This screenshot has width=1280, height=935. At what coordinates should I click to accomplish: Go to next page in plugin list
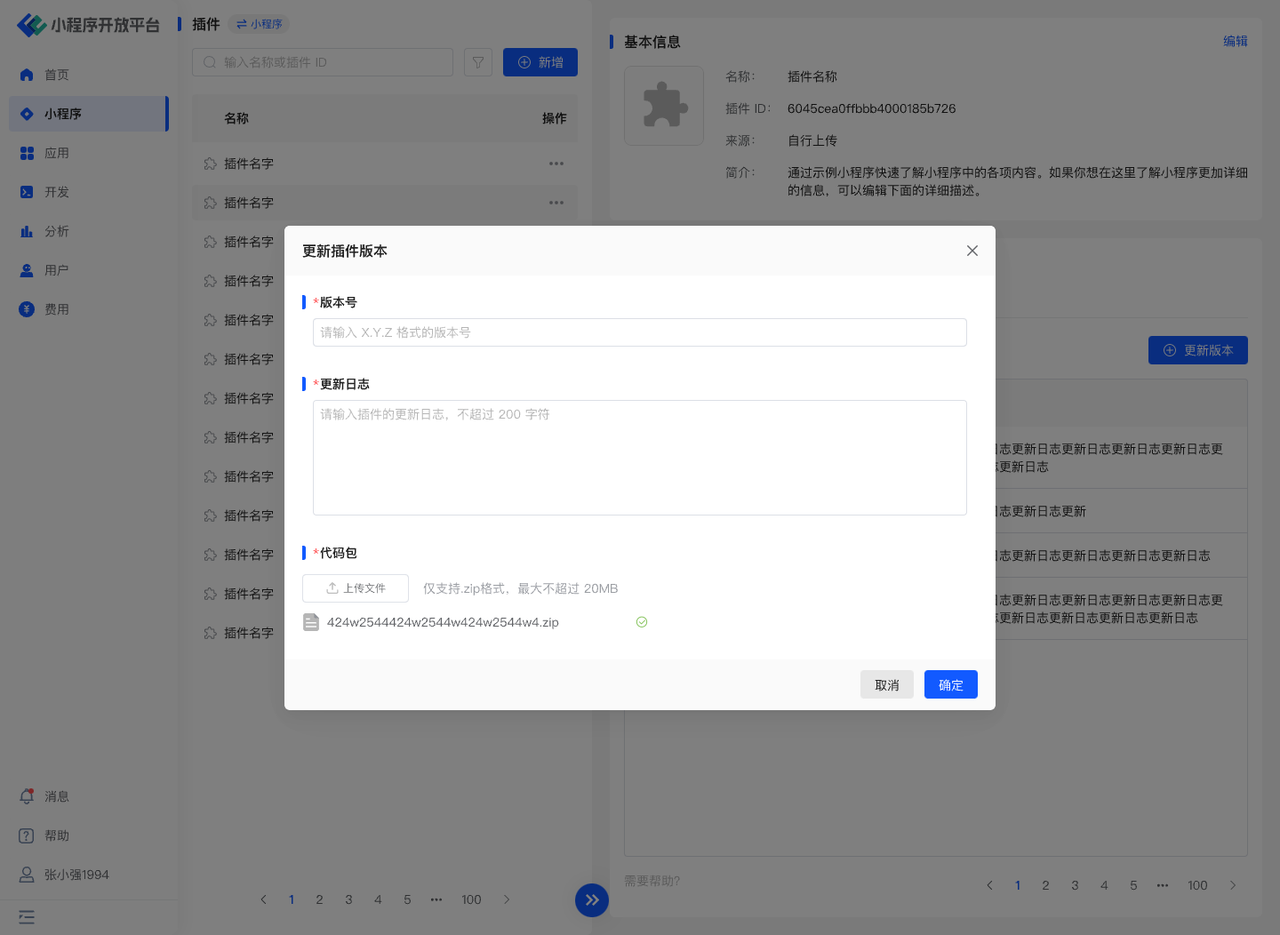506,899
